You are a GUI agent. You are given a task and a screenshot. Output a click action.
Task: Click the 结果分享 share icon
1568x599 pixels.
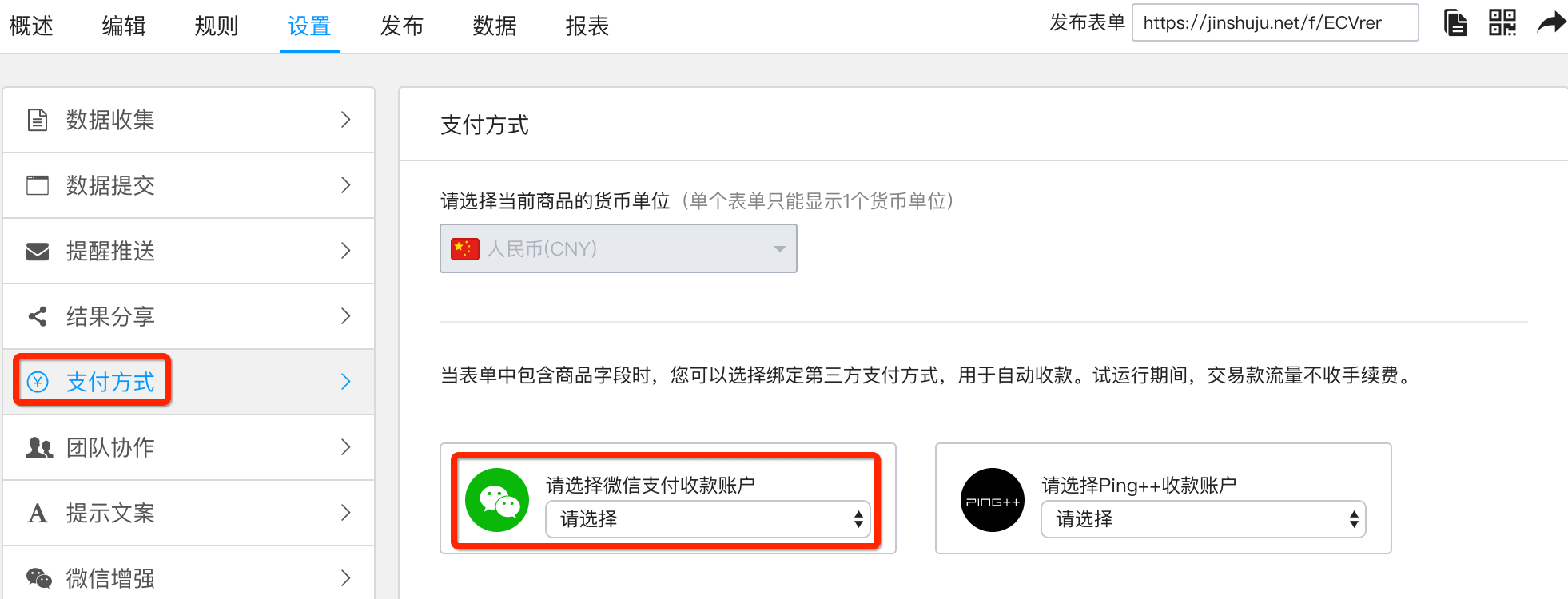[x=38, y=316]
